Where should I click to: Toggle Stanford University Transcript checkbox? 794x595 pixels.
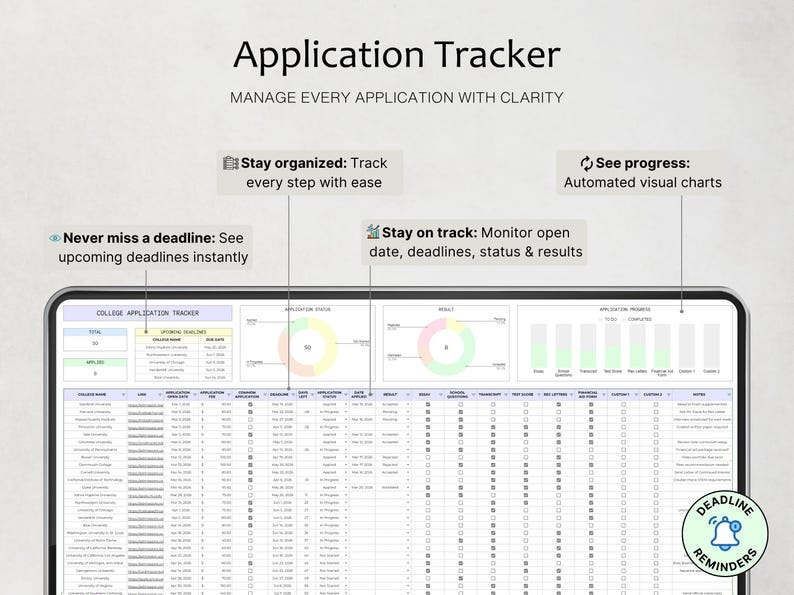(x=493, y=404)
